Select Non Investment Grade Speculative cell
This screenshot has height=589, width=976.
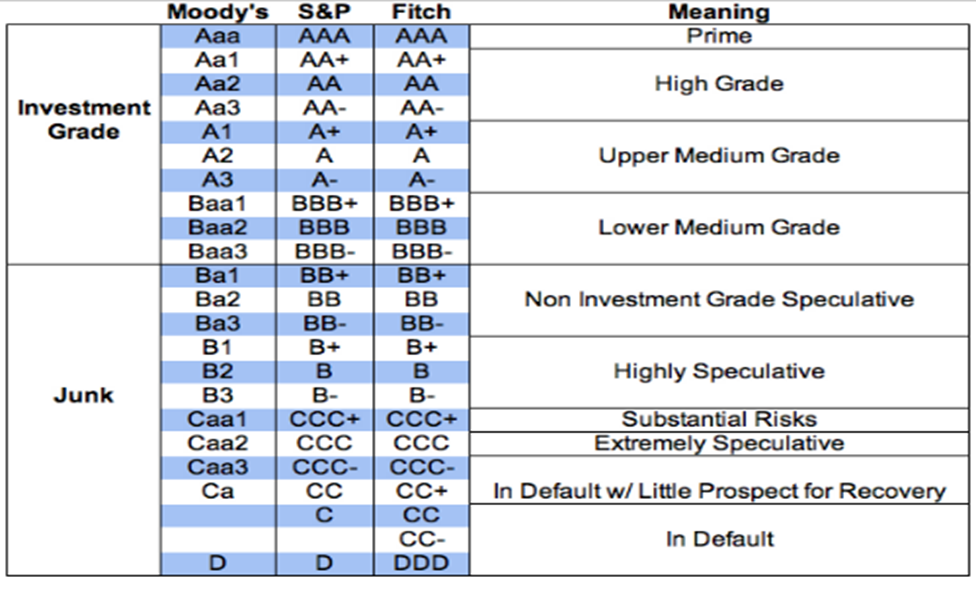click(x=719, y=300)
